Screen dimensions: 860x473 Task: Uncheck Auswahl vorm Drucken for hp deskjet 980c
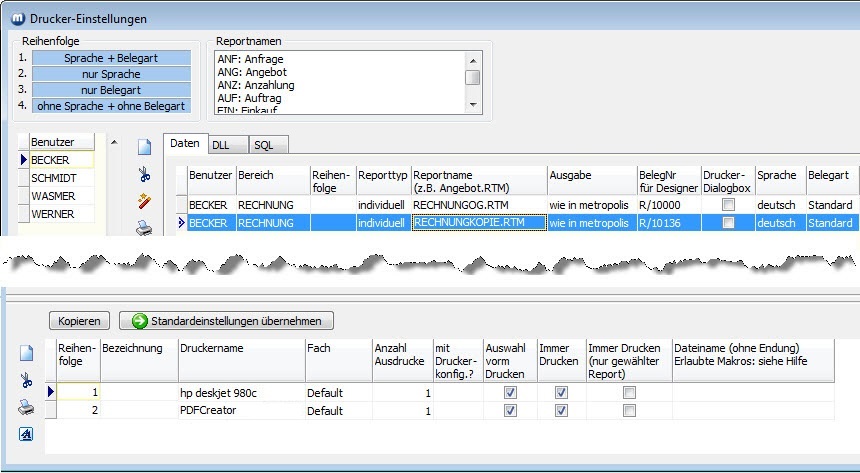point(510,393)
